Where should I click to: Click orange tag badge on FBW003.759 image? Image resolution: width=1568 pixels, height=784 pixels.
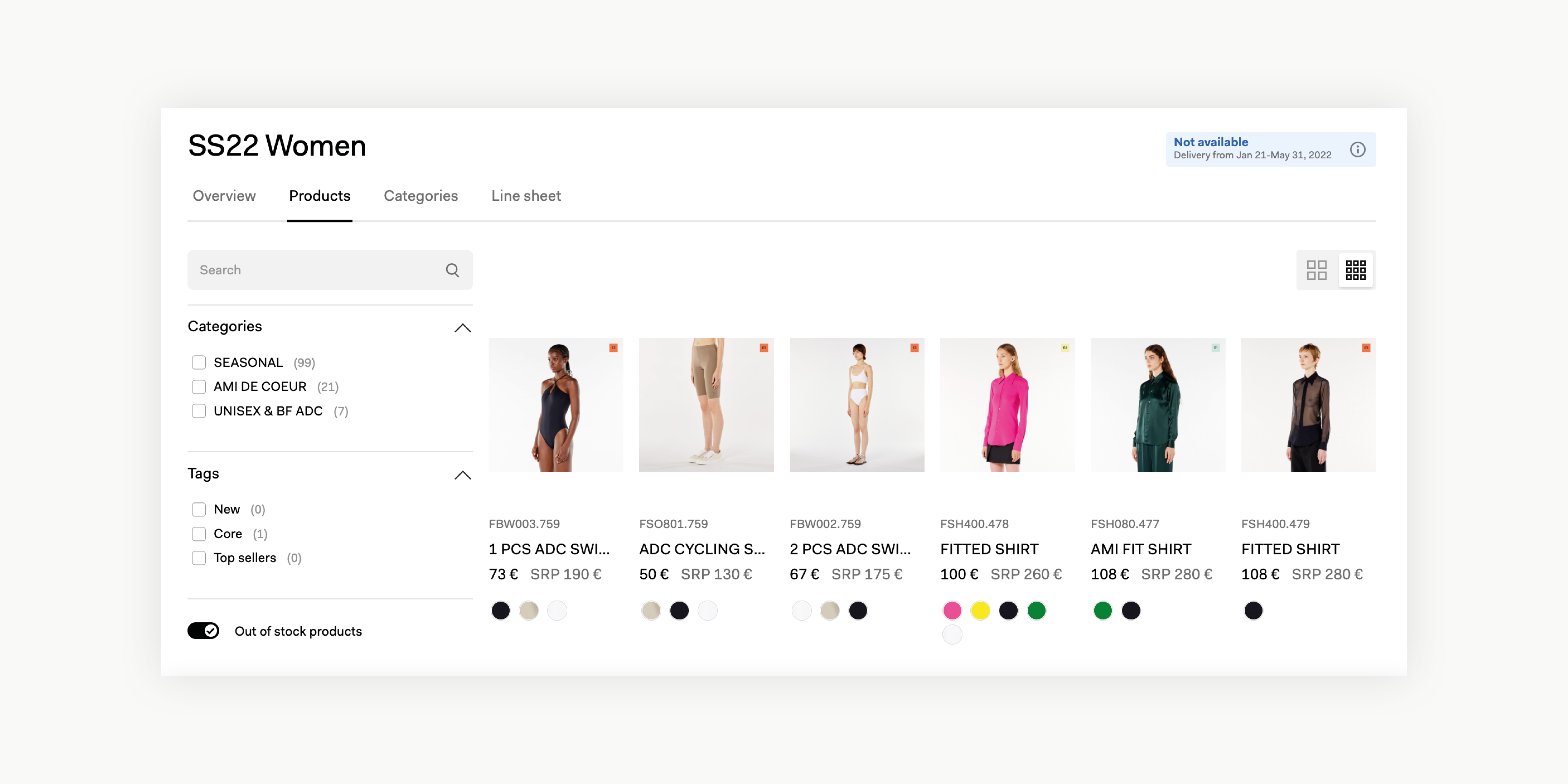(x=613, y=347)
